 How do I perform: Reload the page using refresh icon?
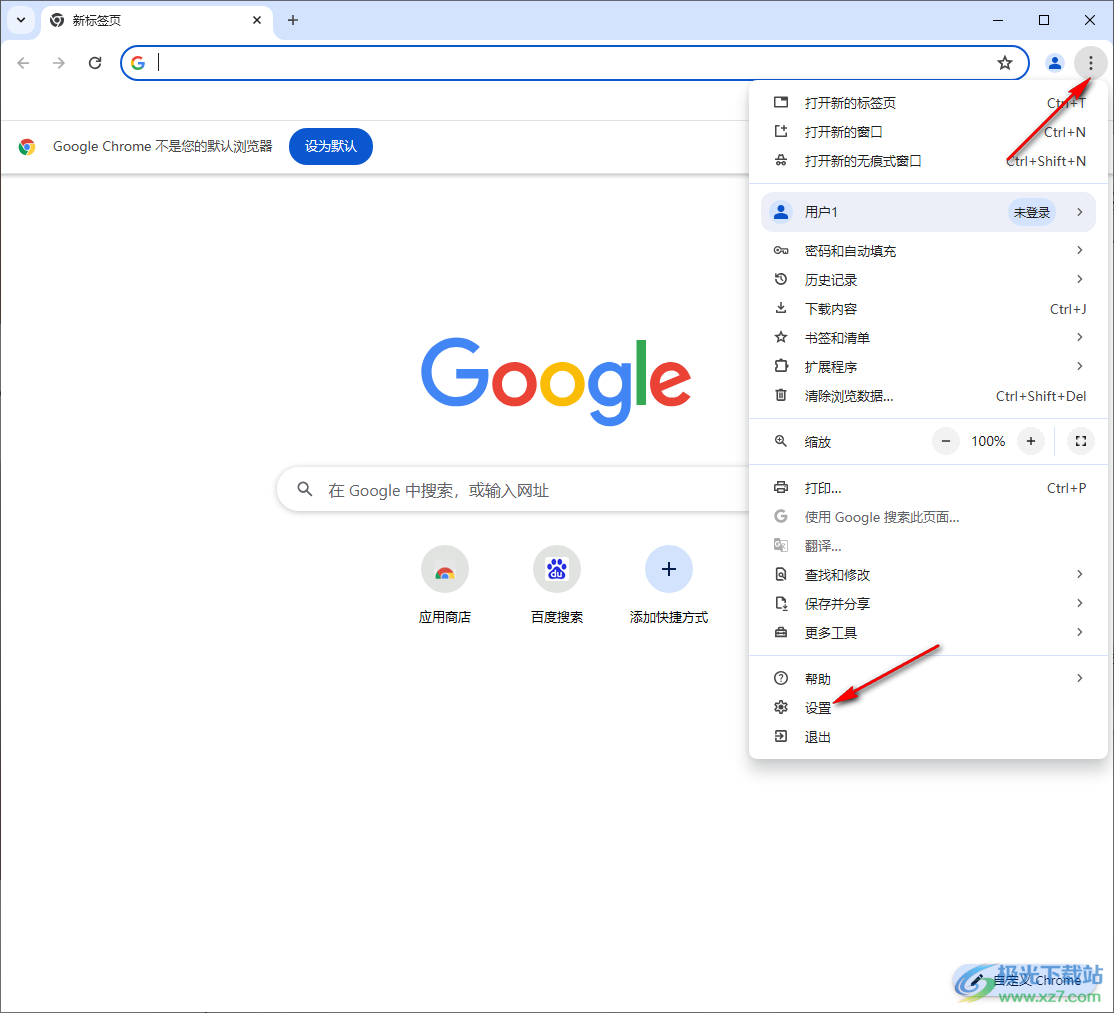(95, 63)
